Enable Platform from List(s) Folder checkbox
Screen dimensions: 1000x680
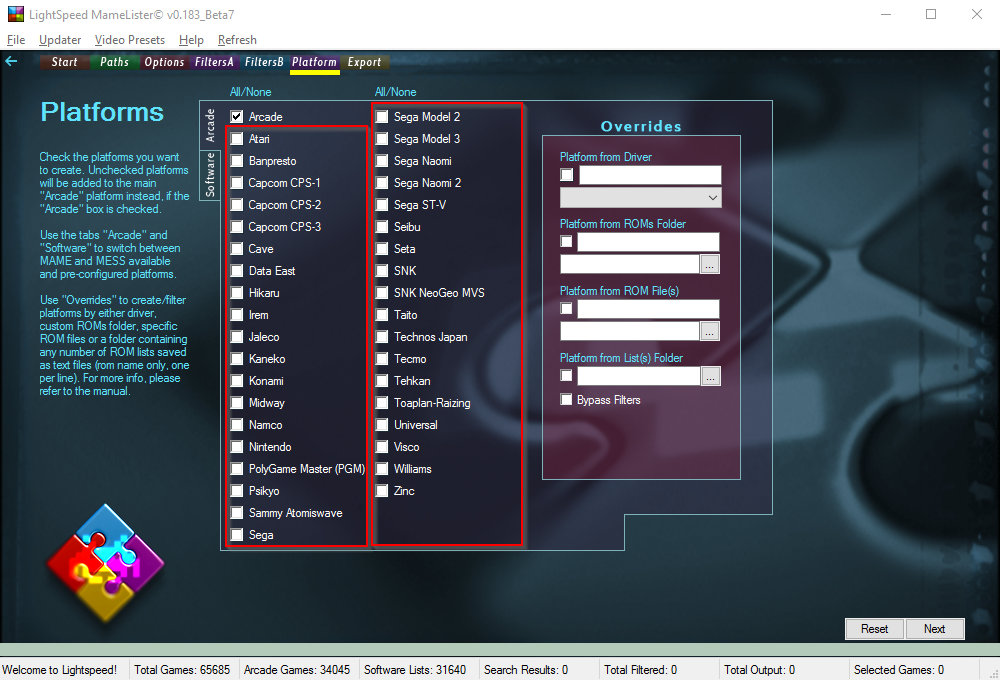566,375
